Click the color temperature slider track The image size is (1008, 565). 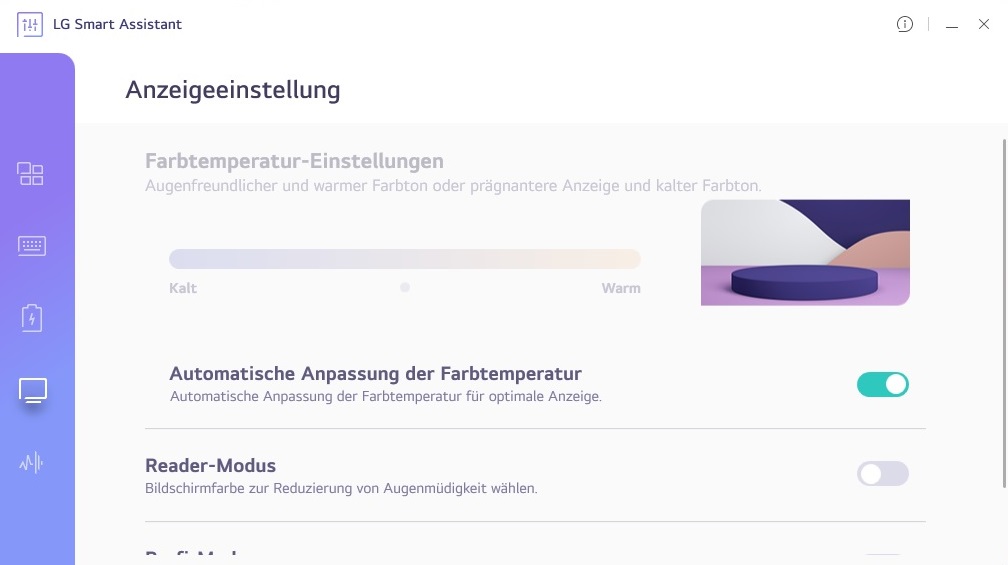pos(404,259)
